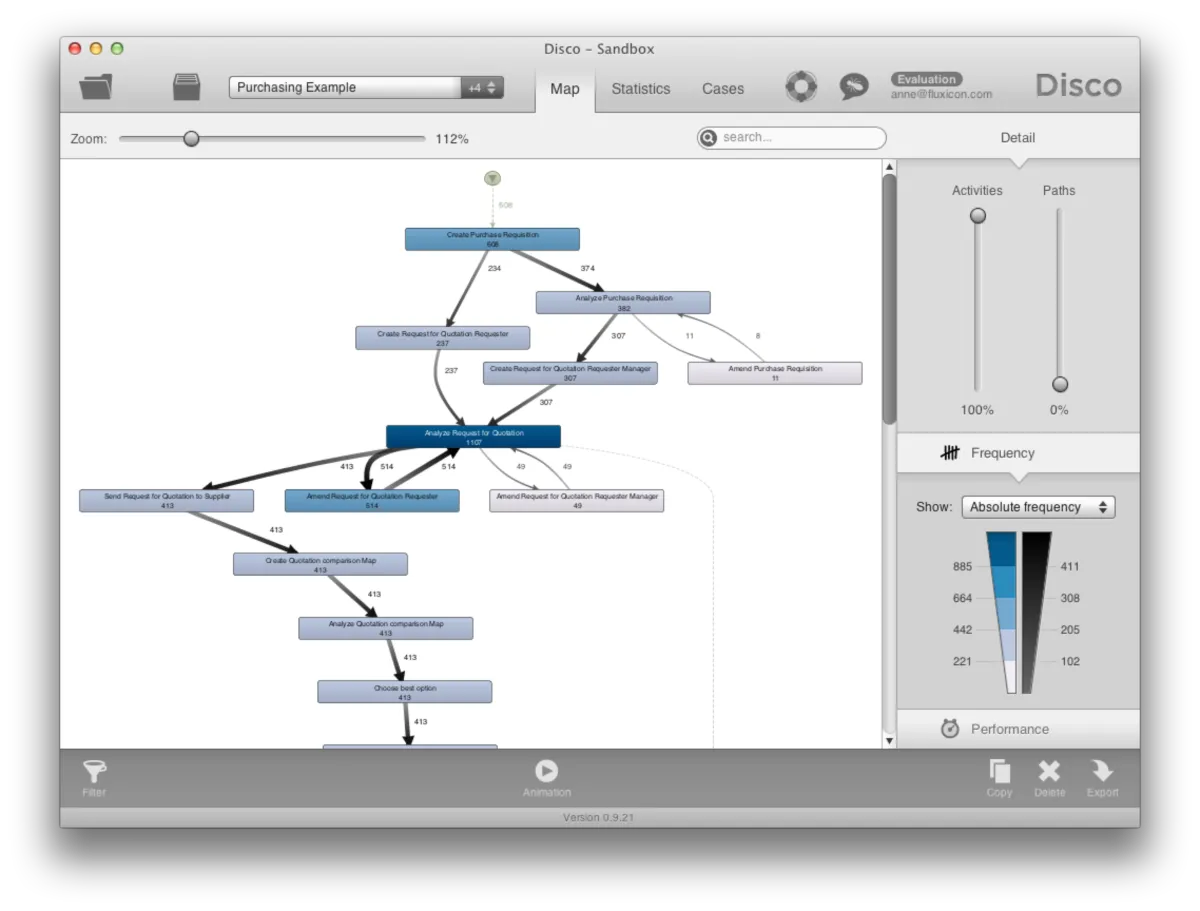Click the search magnifier icon
The height and width of the screenshot is (911, 1200).
click(x=709, y=138)
